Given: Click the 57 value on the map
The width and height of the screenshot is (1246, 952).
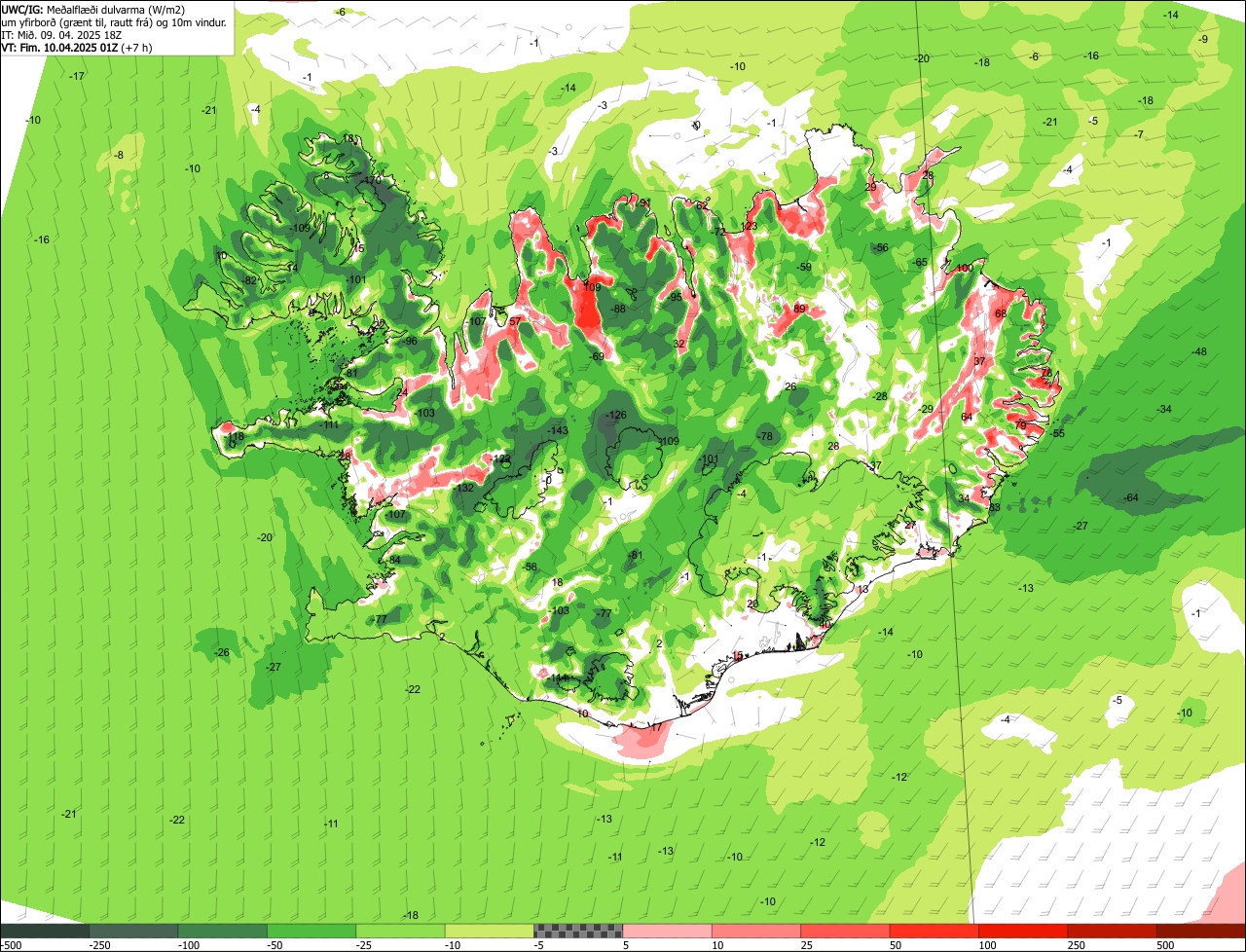Looking at the screenshot, I should click(x=515, y=321).
